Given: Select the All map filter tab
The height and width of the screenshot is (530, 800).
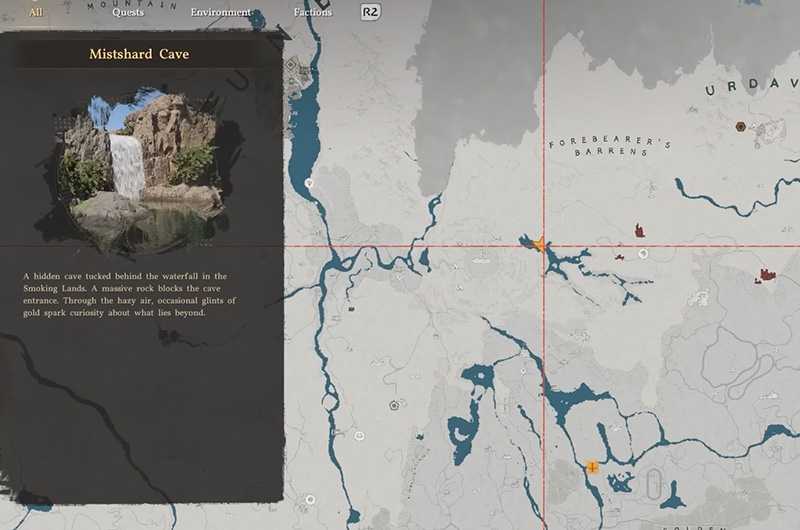Looking at the screenshot, I should [36, 13].
